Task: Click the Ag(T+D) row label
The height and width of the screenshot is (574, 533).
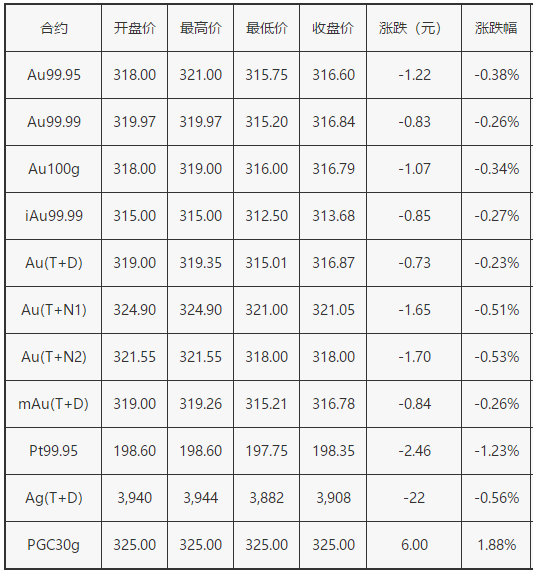Action: tap(54, 498)
